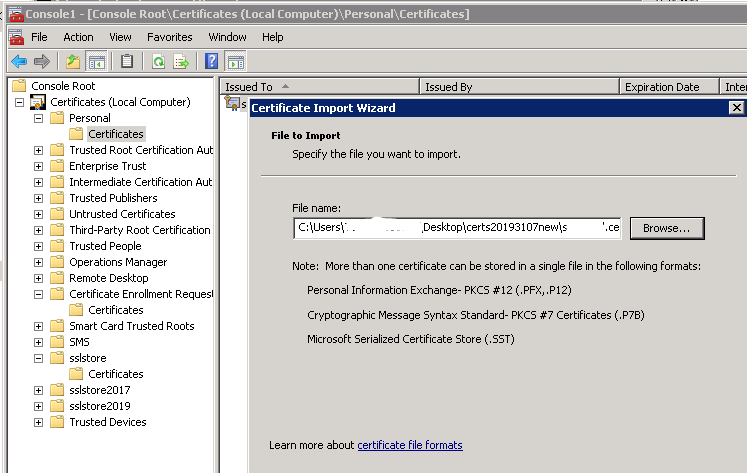This screenshot has height=473, width=747.
Task: Click the Refresh toolbar icon
Action: 158,62
